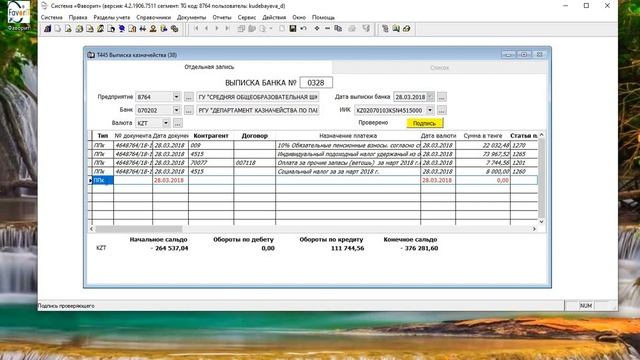Click the person user toolbar icon

tap(153, 29)
